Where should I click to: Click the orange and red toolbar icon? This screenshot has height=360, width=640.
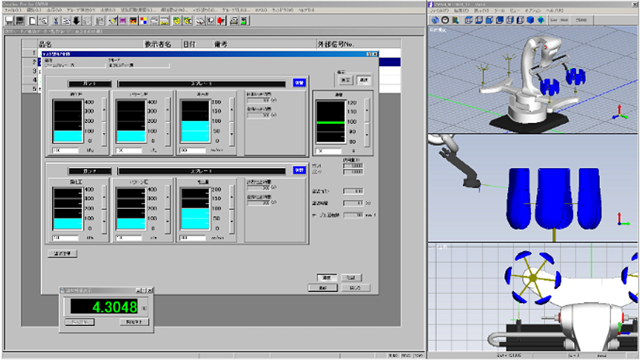(133, 20)
